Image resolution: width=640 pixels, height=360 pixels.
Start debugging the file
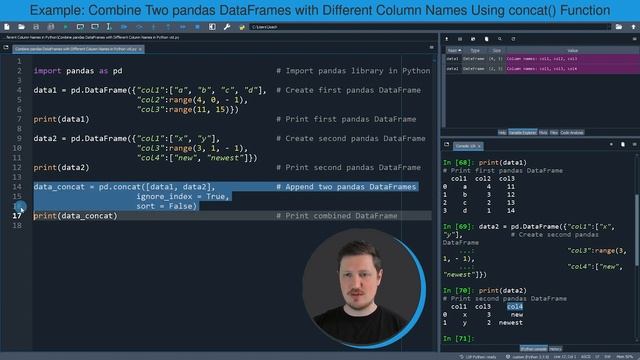tap(124, 27)
